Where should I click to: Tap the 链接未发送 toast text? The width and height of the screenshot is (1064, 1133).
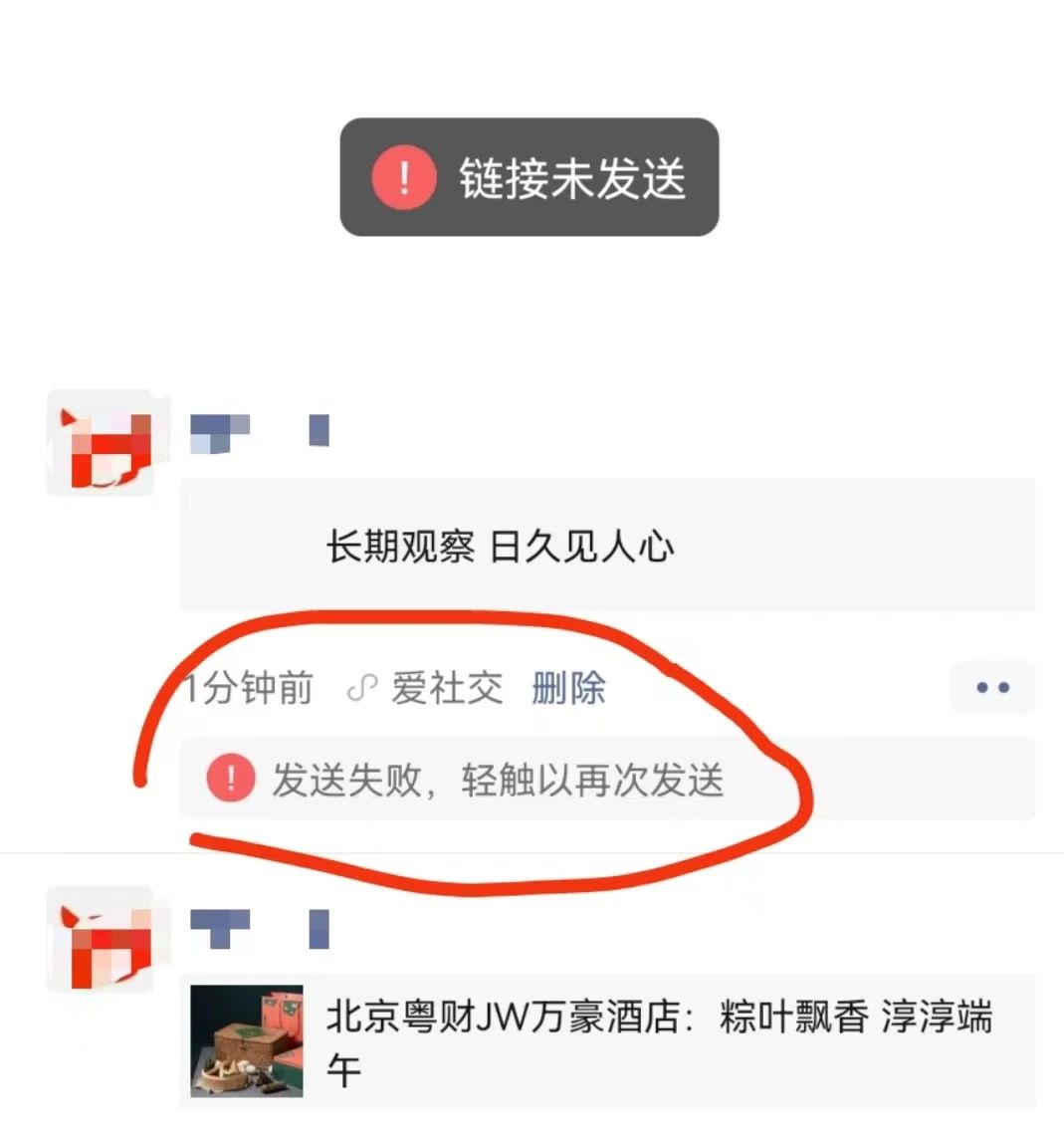571,178
